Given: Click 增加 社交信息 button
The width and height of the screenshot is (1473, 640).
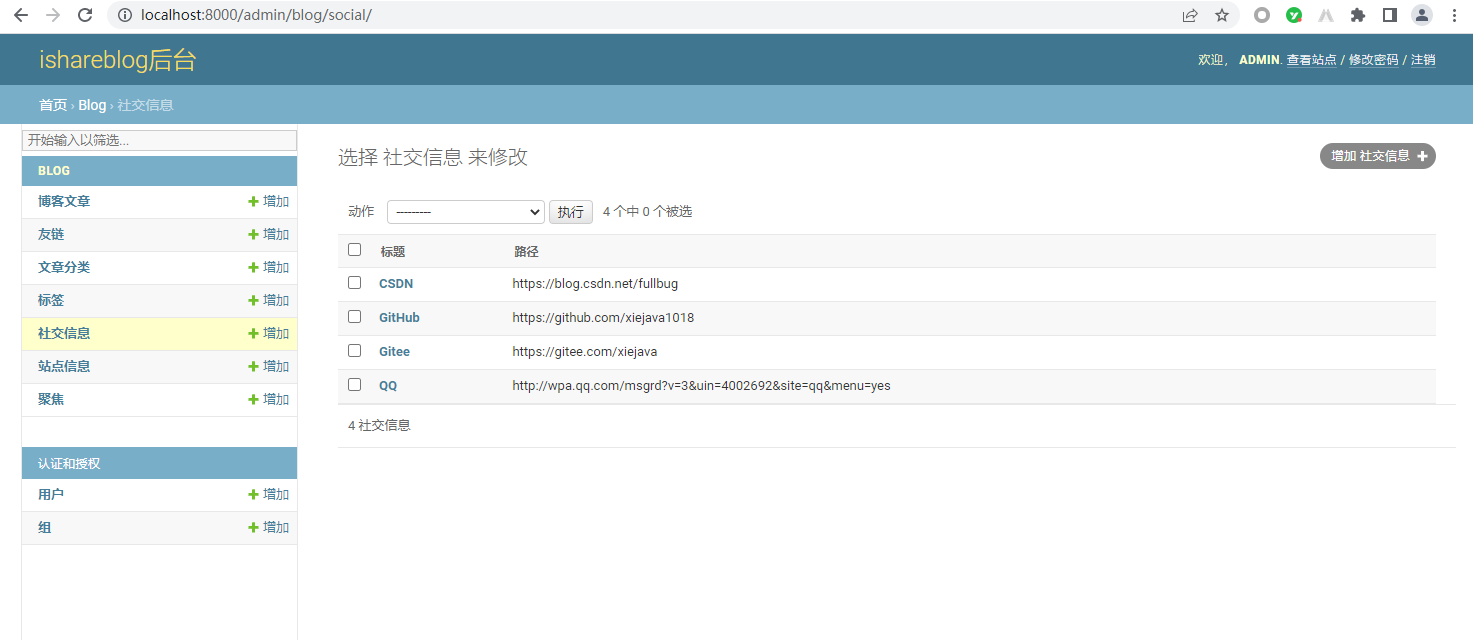Looking at the screenshot, I should (1377, 156).
